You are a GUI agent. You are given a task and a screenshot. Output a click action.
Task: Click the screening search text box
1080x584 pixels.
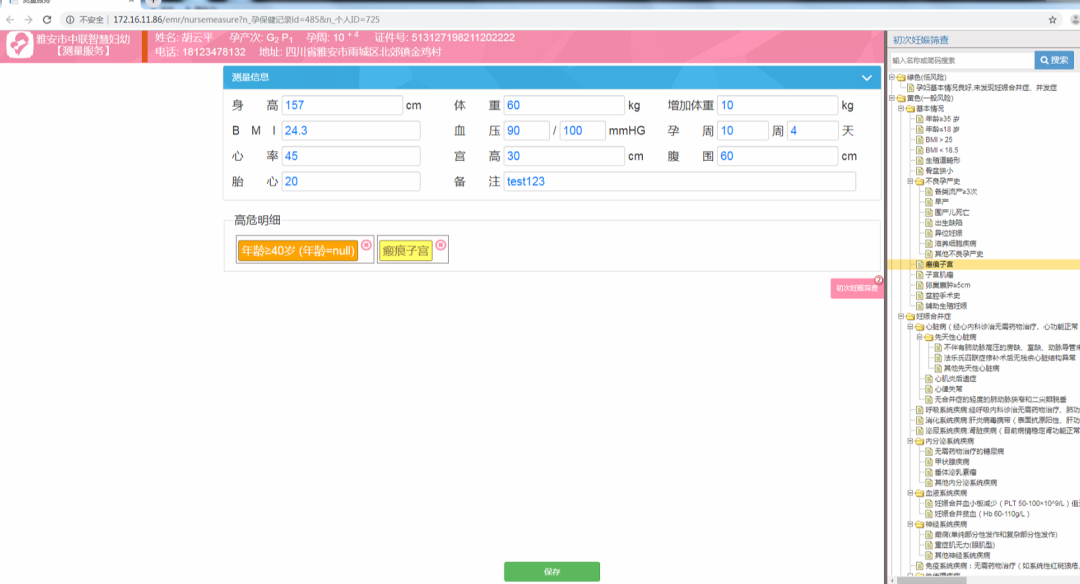tap(960, 60)
